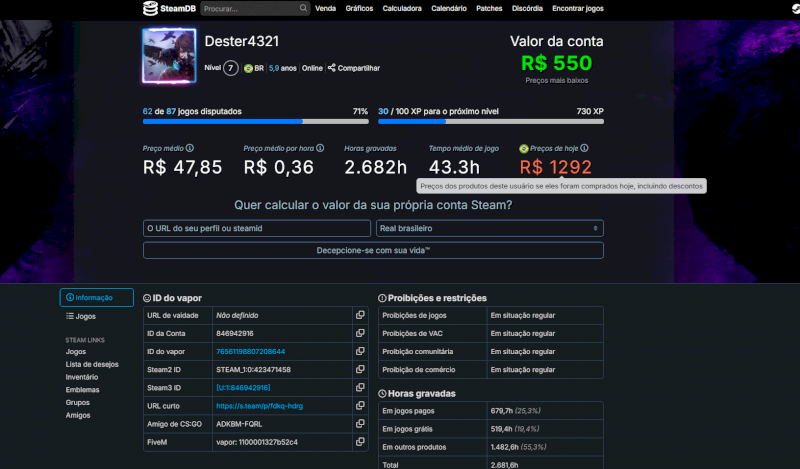Select the Jogos tab with list icon
Viewport: 800px width, 469px height.
point(81,316)
